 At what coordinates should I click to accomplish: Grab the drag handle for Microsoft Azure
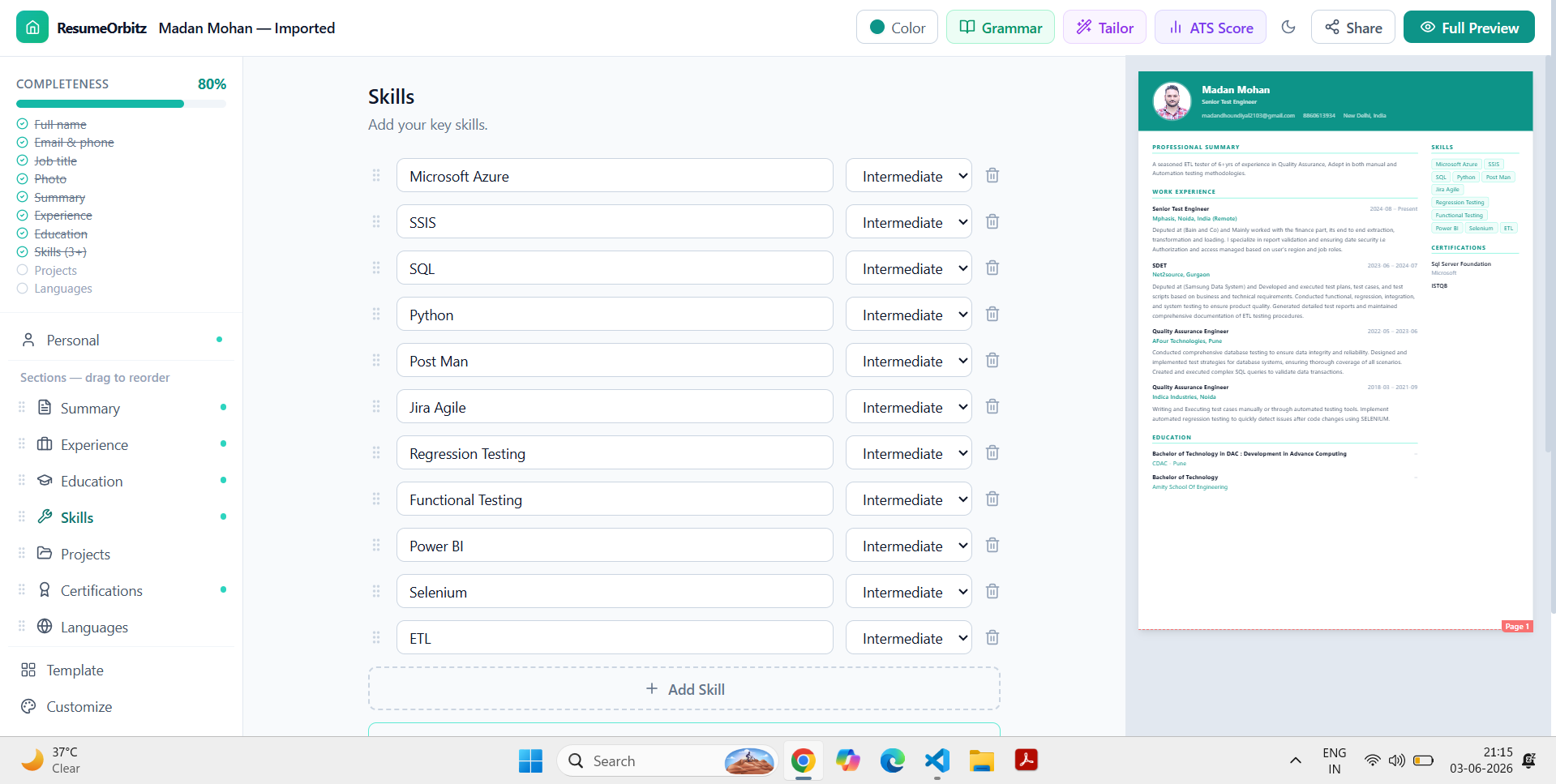coord(376,175)
